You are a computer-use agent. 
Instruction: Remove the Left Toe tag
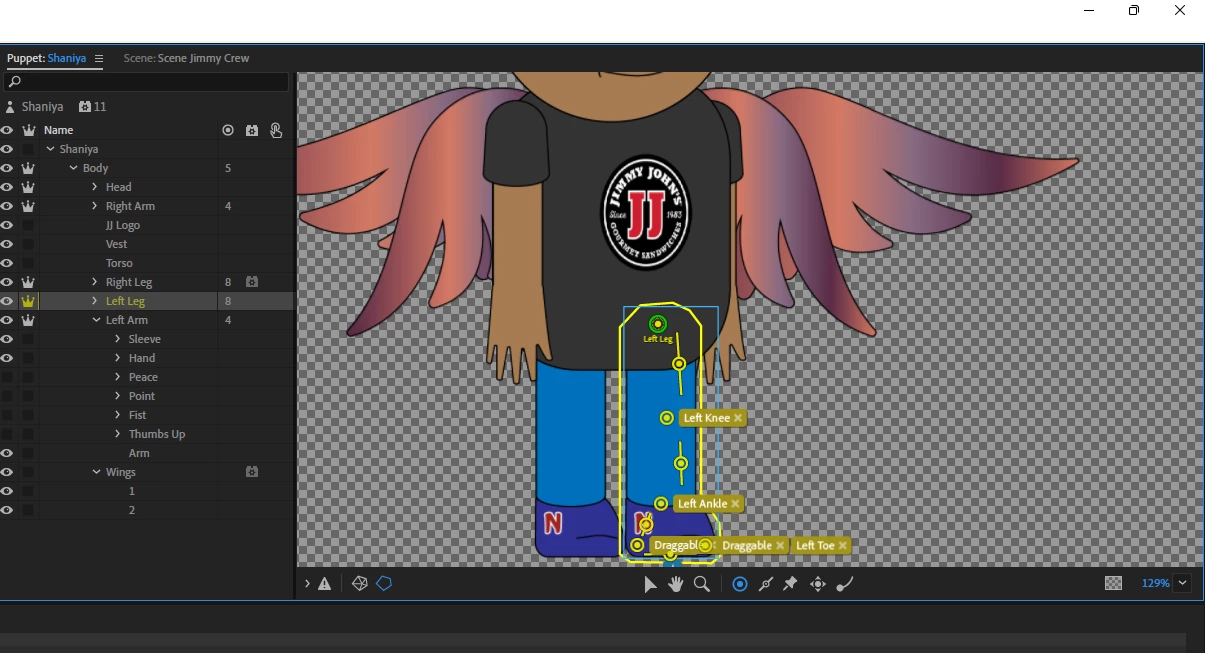tap(843, 546)
